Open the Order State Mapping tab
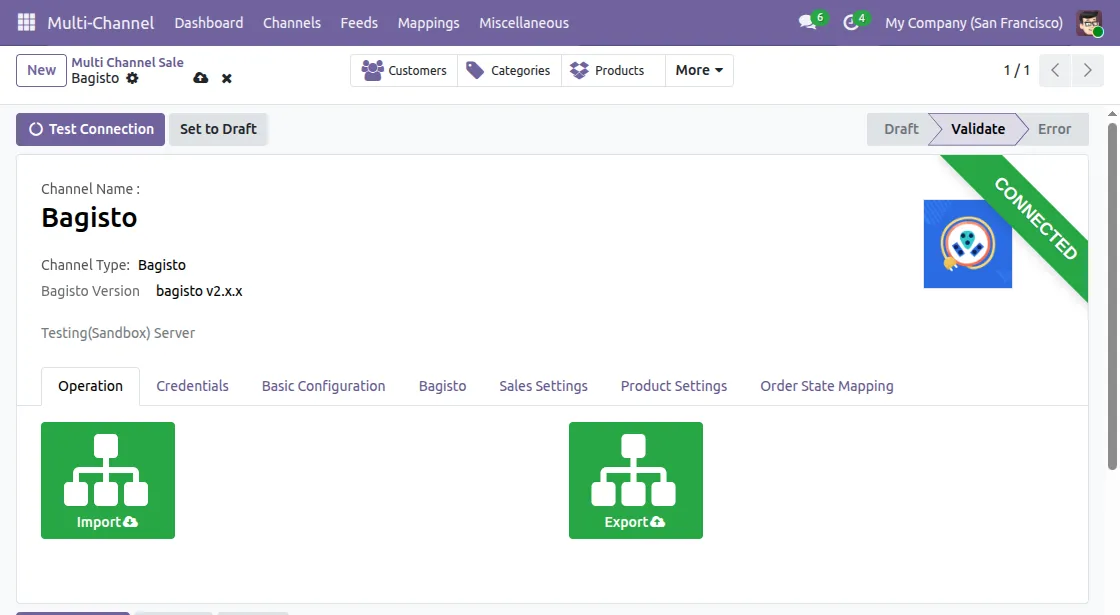The height and width of the screenshot is (615, 1120). coord(826,386)
